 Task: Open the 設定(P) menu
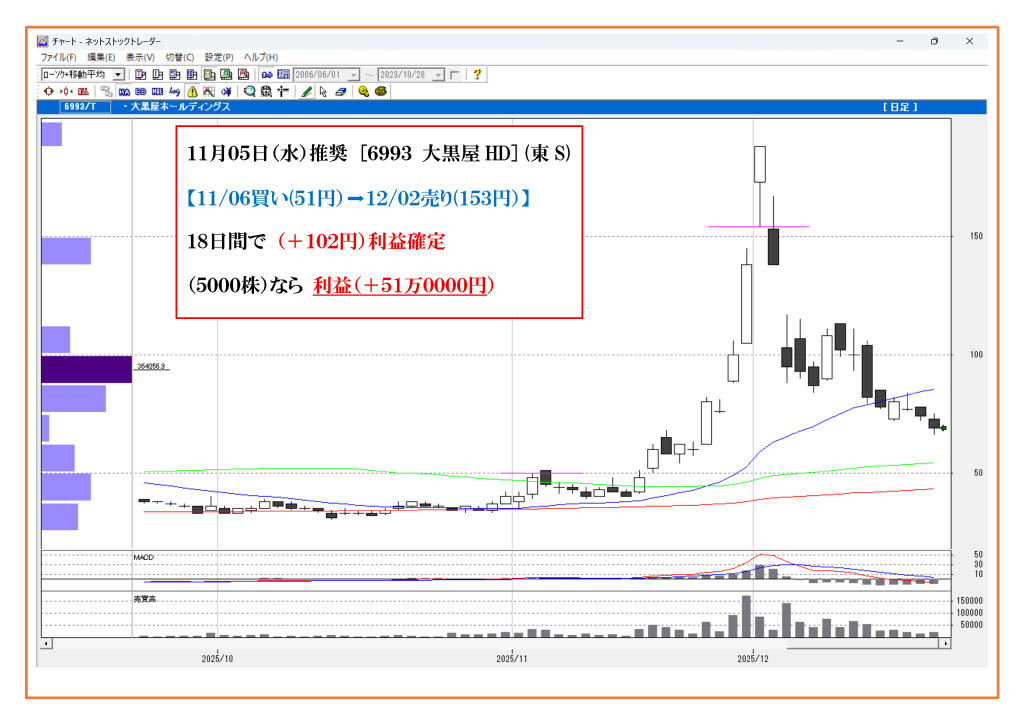coord(219,58)
